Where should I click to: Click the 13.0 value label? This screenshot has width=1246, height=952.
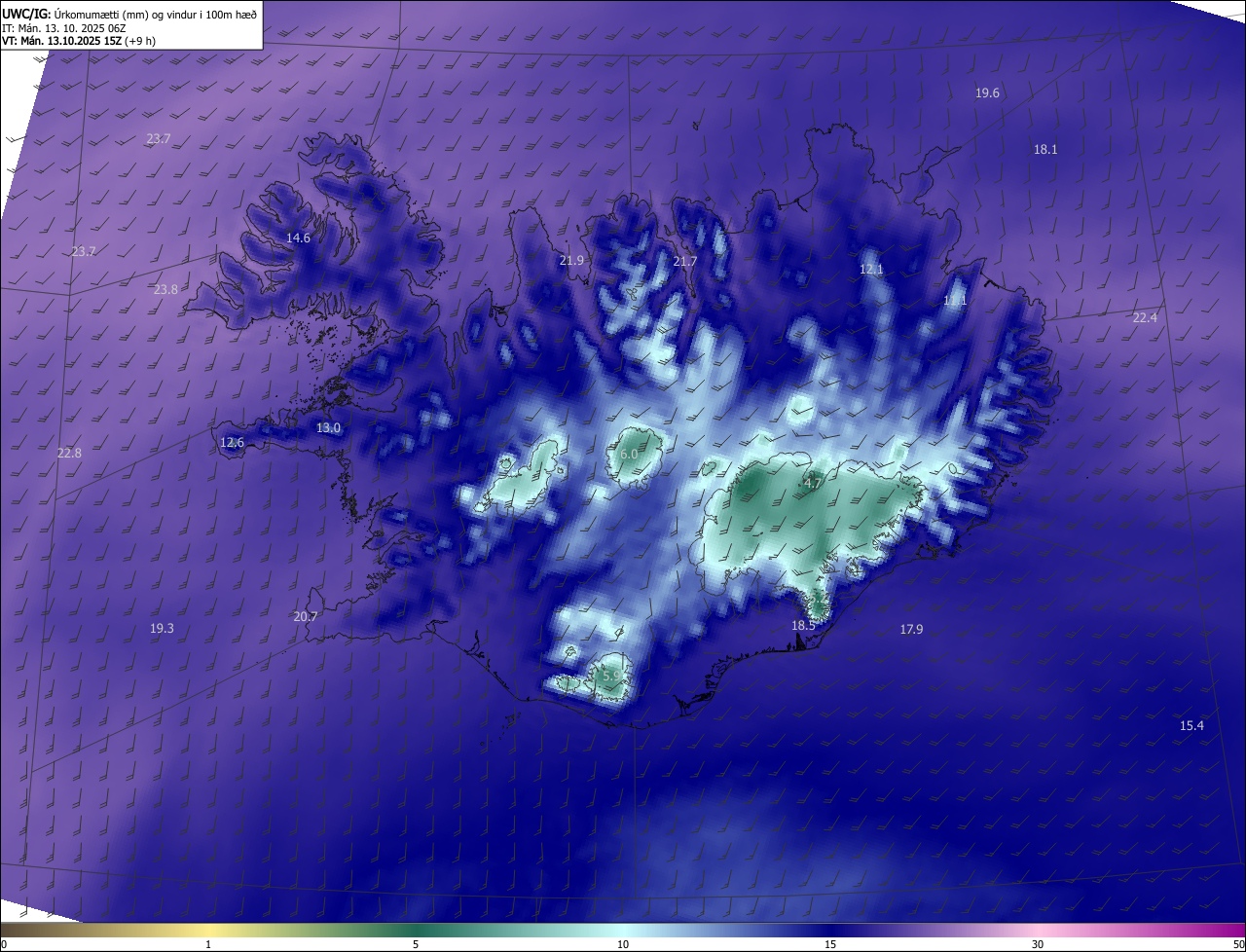[329, 428]
